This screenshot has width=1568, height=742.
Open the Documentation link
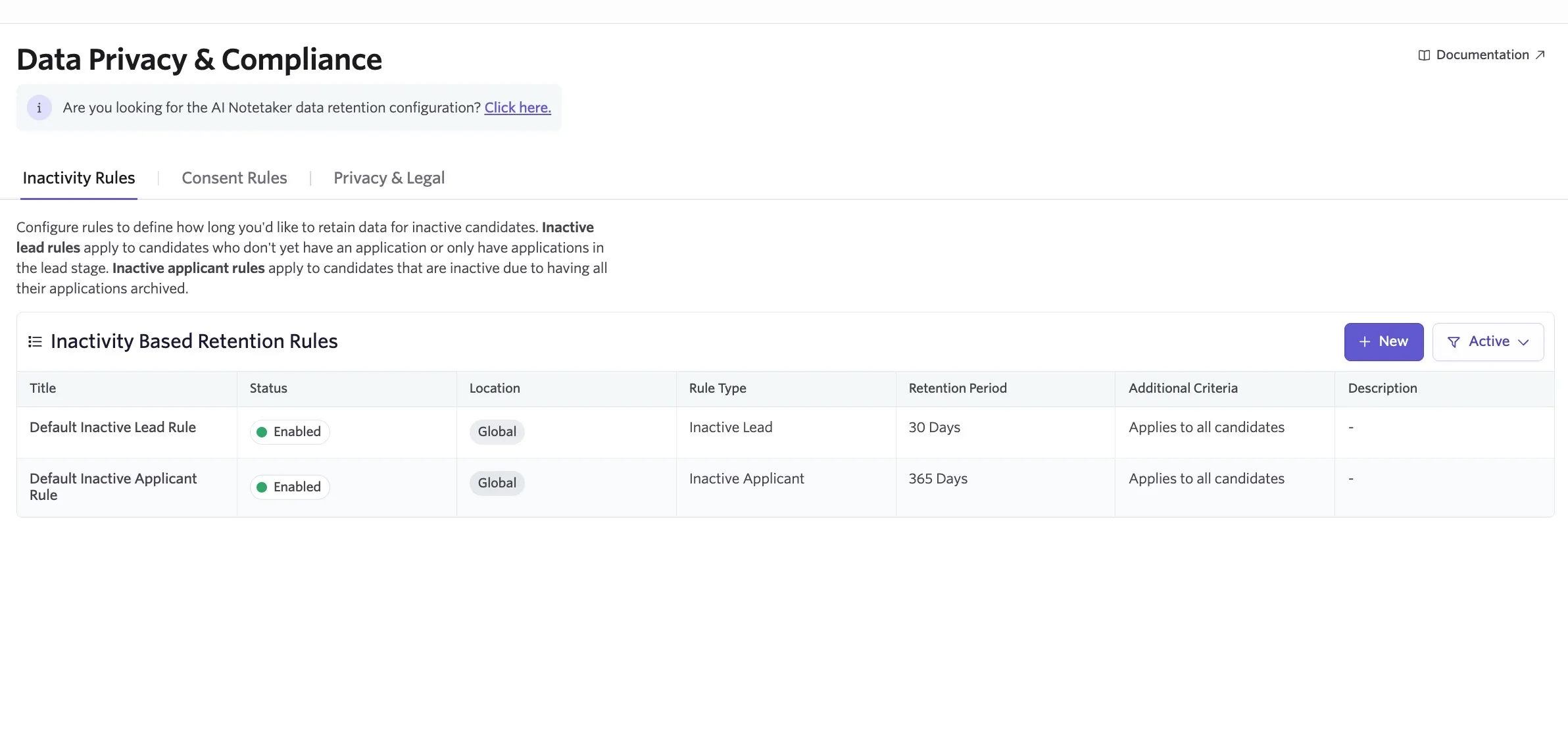point(1482,55)
